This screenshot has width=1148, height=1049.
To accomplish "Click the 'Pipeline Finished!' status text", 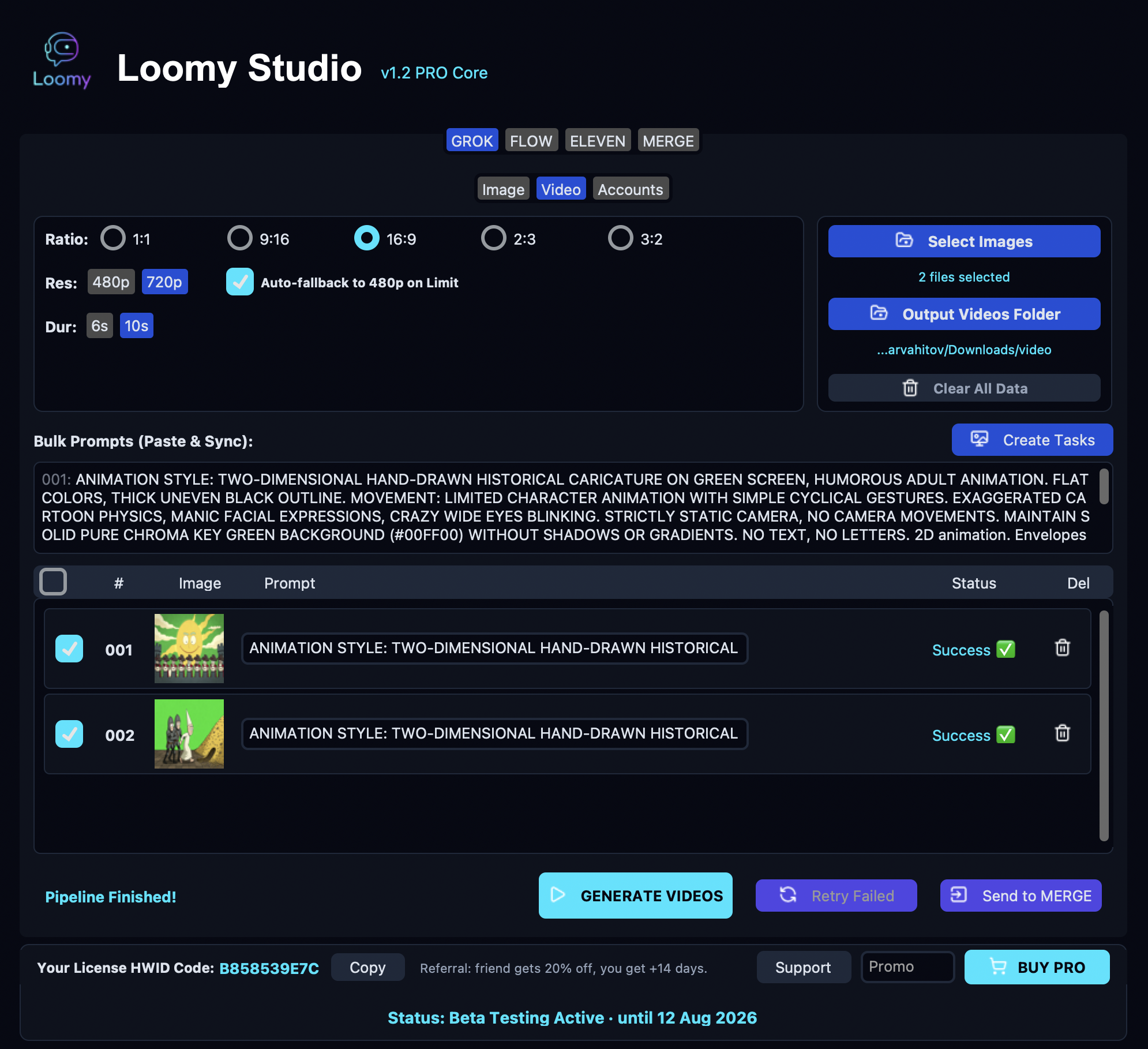I will (110, 897).
